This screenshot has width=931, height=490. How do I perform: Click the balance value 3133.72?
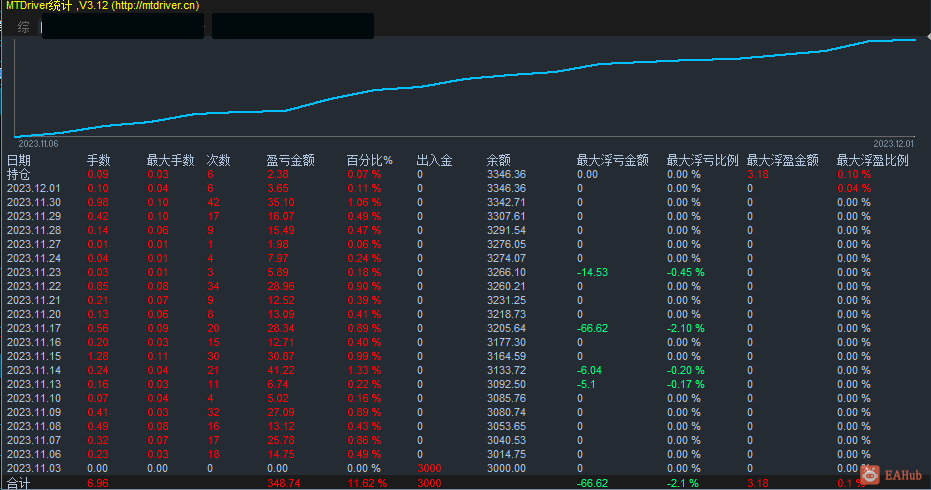coord(506,371)
